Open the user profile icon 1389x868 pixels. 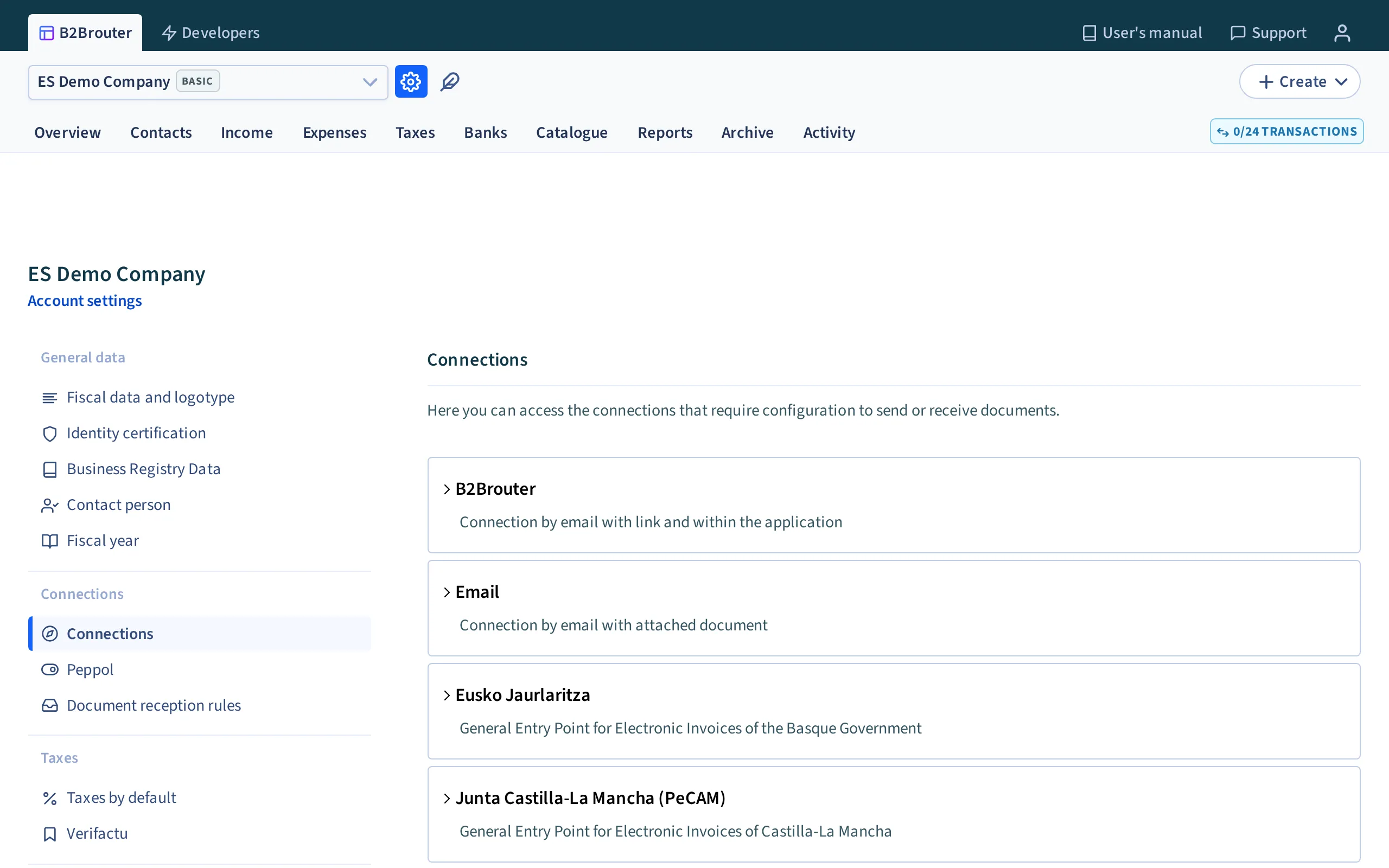coord(1342,33)
